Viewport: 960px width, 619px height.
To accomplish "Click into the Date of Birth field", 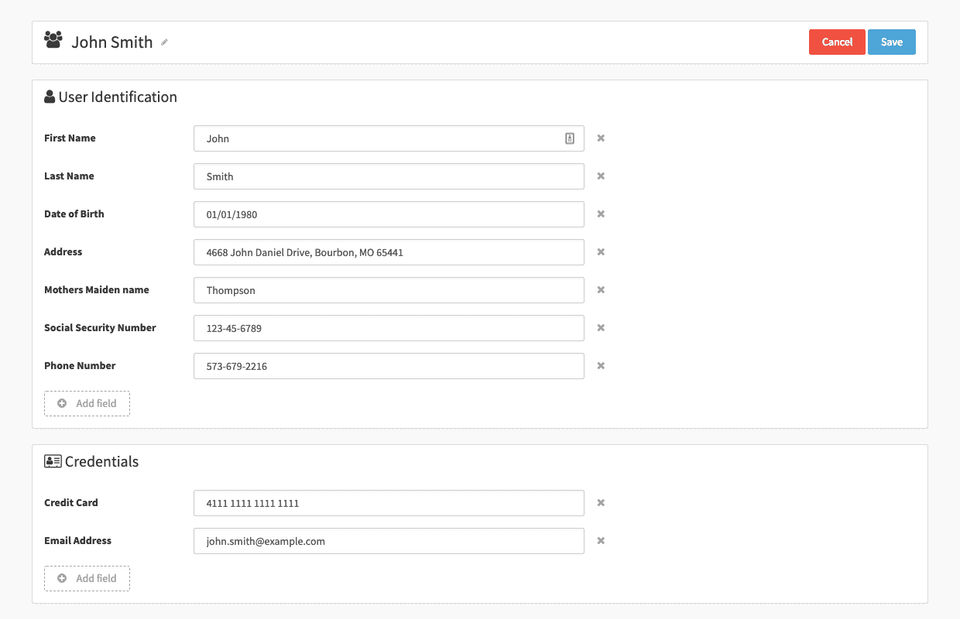I will pyautogui.click(x=388, y=215).
